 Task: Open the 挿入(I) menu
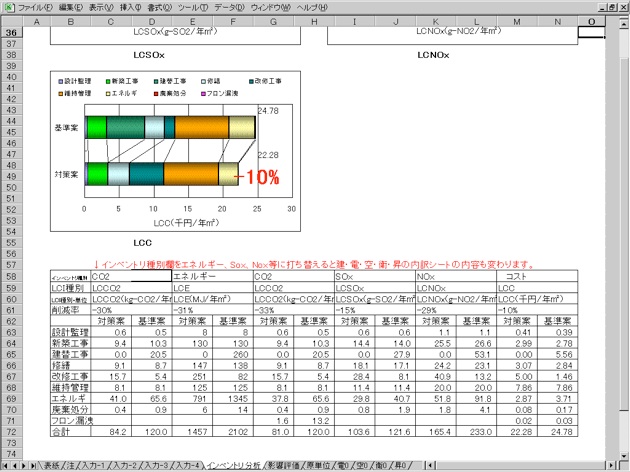131,8
